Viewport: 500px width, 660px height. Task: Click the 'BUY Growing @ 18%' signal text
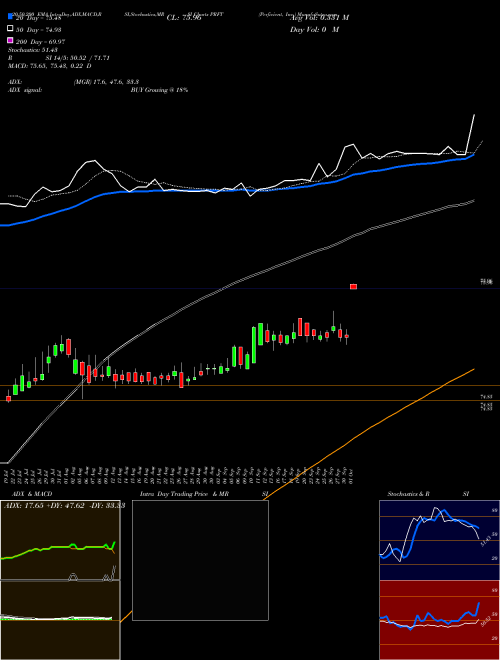click(159, 90)
